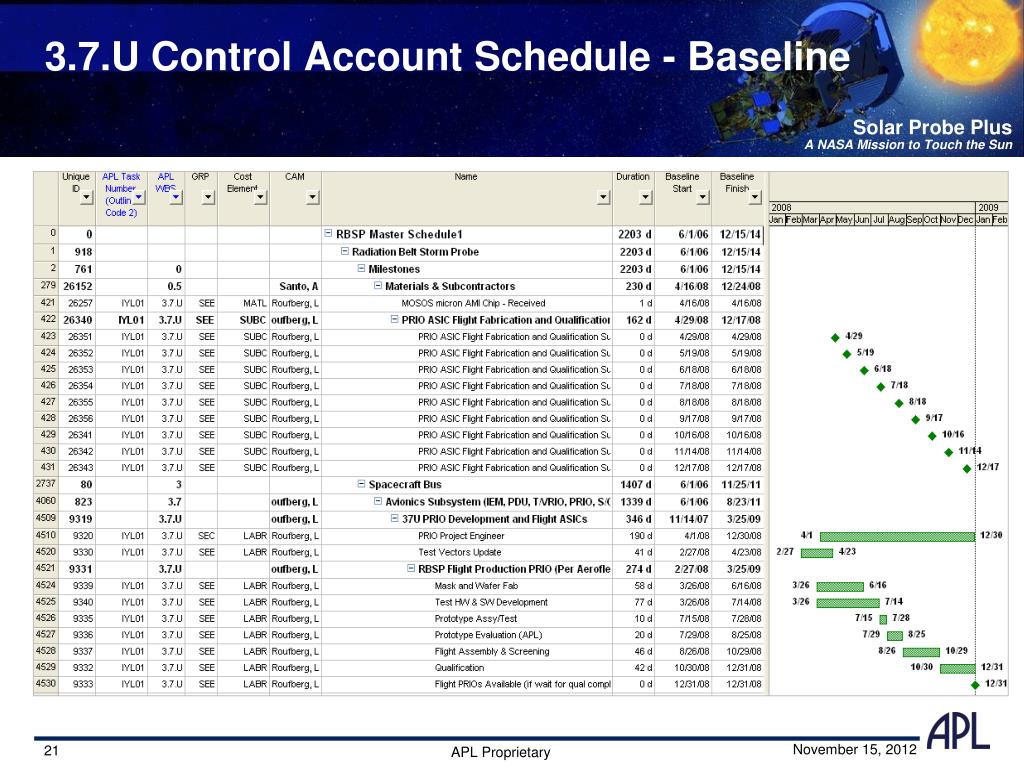This screenshot has height=768, width=1024.
Task: Click the 346 d duration cell
Action: [633, 519]
